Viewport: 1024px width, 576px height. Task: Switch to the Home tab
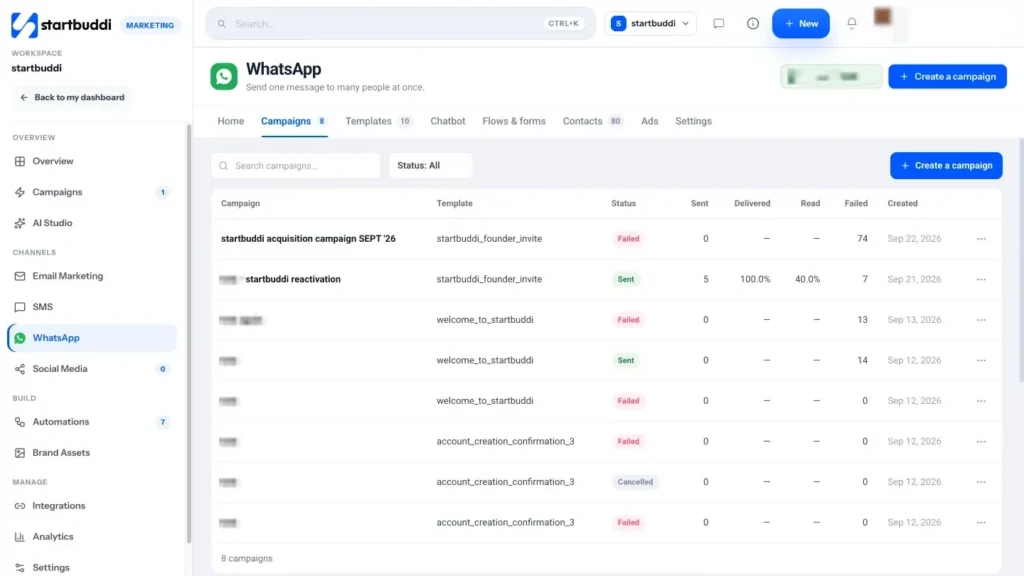click(231, 121)
